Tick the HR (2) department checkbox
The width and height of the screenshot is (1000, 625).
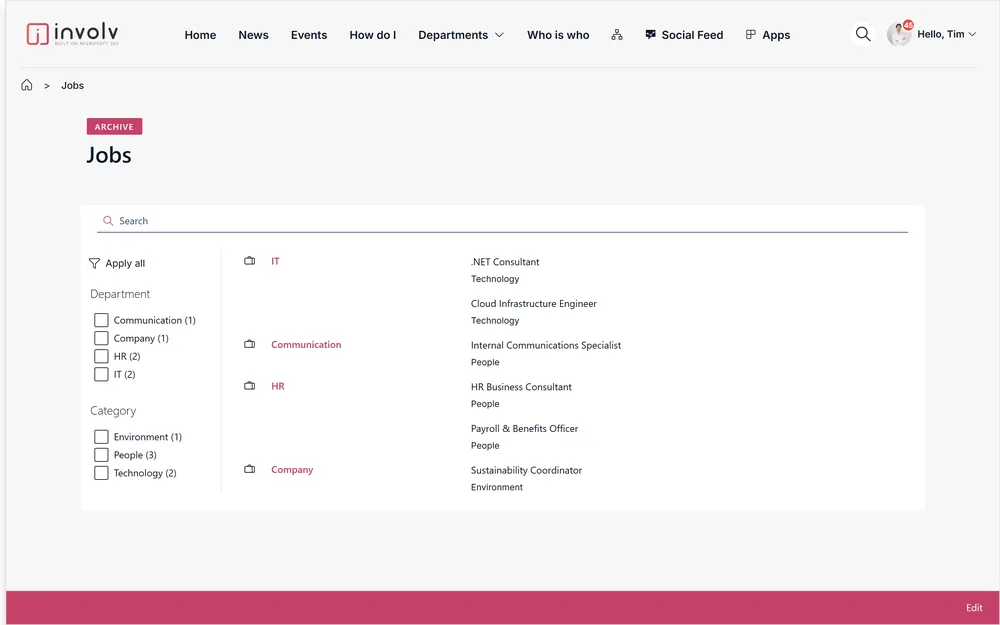click(101, 356)
